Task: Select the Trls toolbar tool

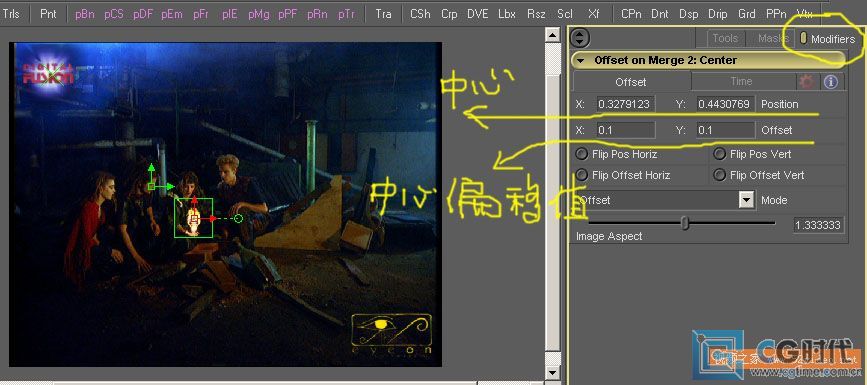Action: click(11, 14)
